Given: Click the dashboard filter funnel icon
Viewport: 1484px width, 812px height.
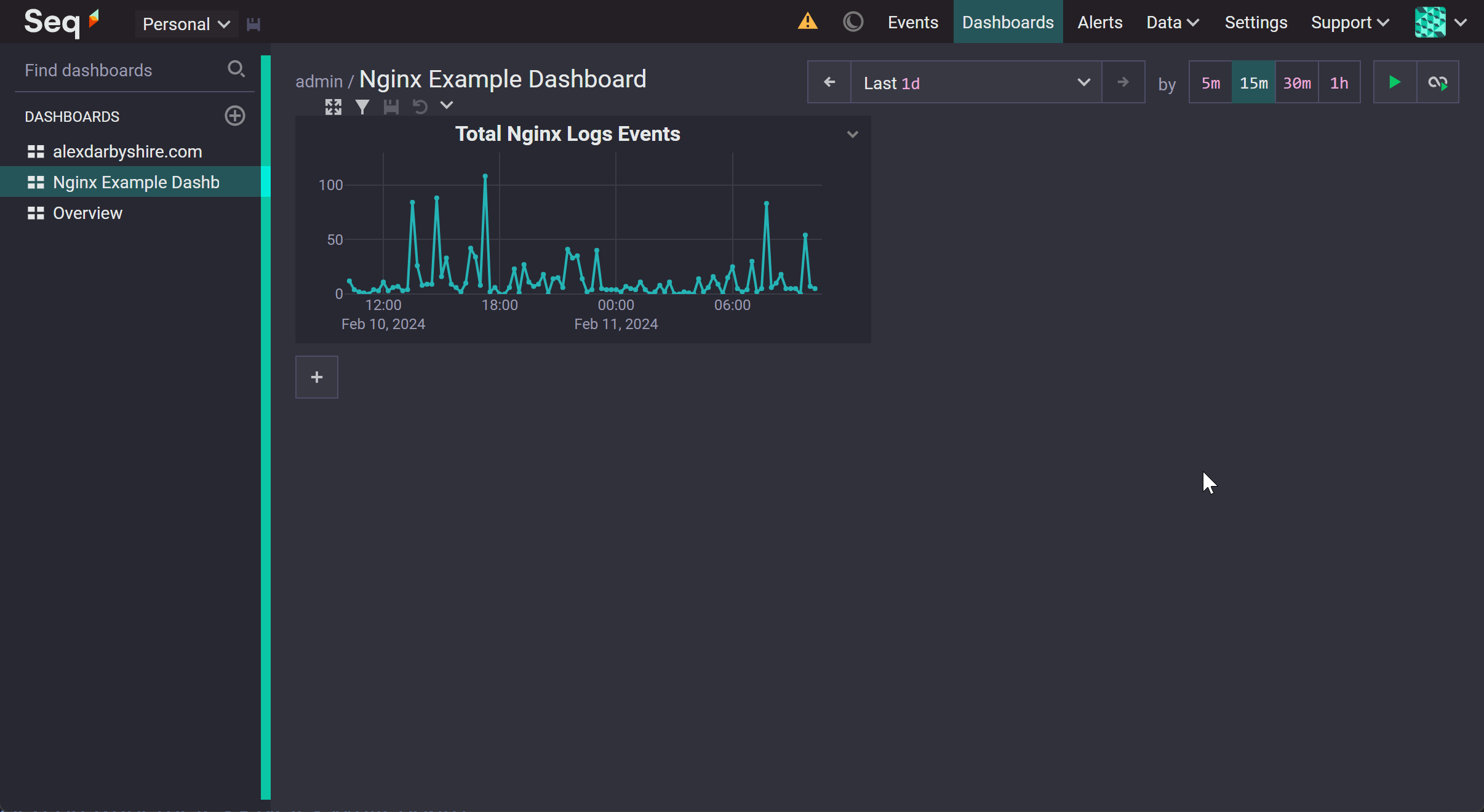Looking at the screenshot, I should tap(362, 107).
